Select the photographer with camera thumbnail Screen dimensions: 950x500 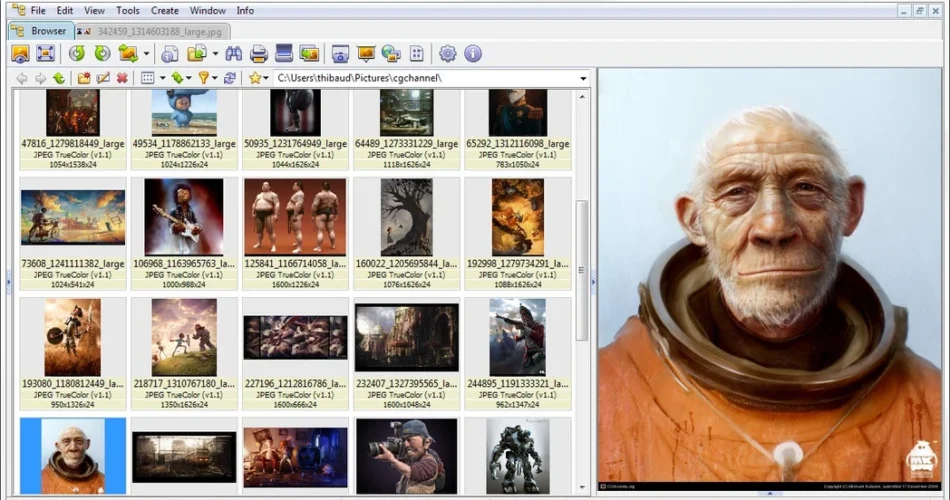407,456
